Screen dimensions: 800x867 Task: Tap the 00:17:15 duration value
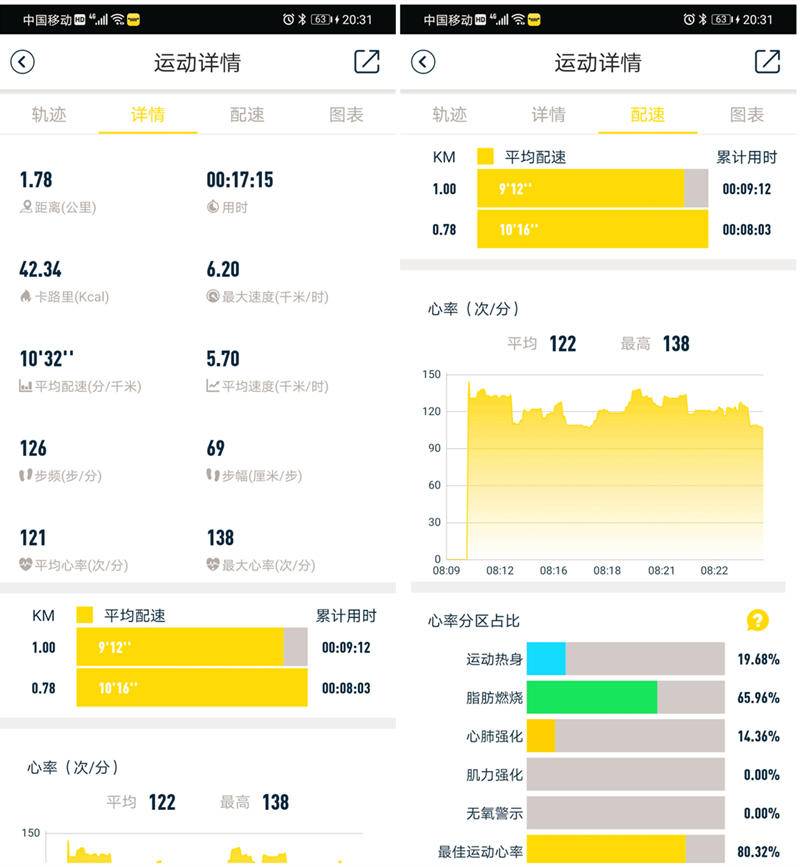(x=240, y=180)
